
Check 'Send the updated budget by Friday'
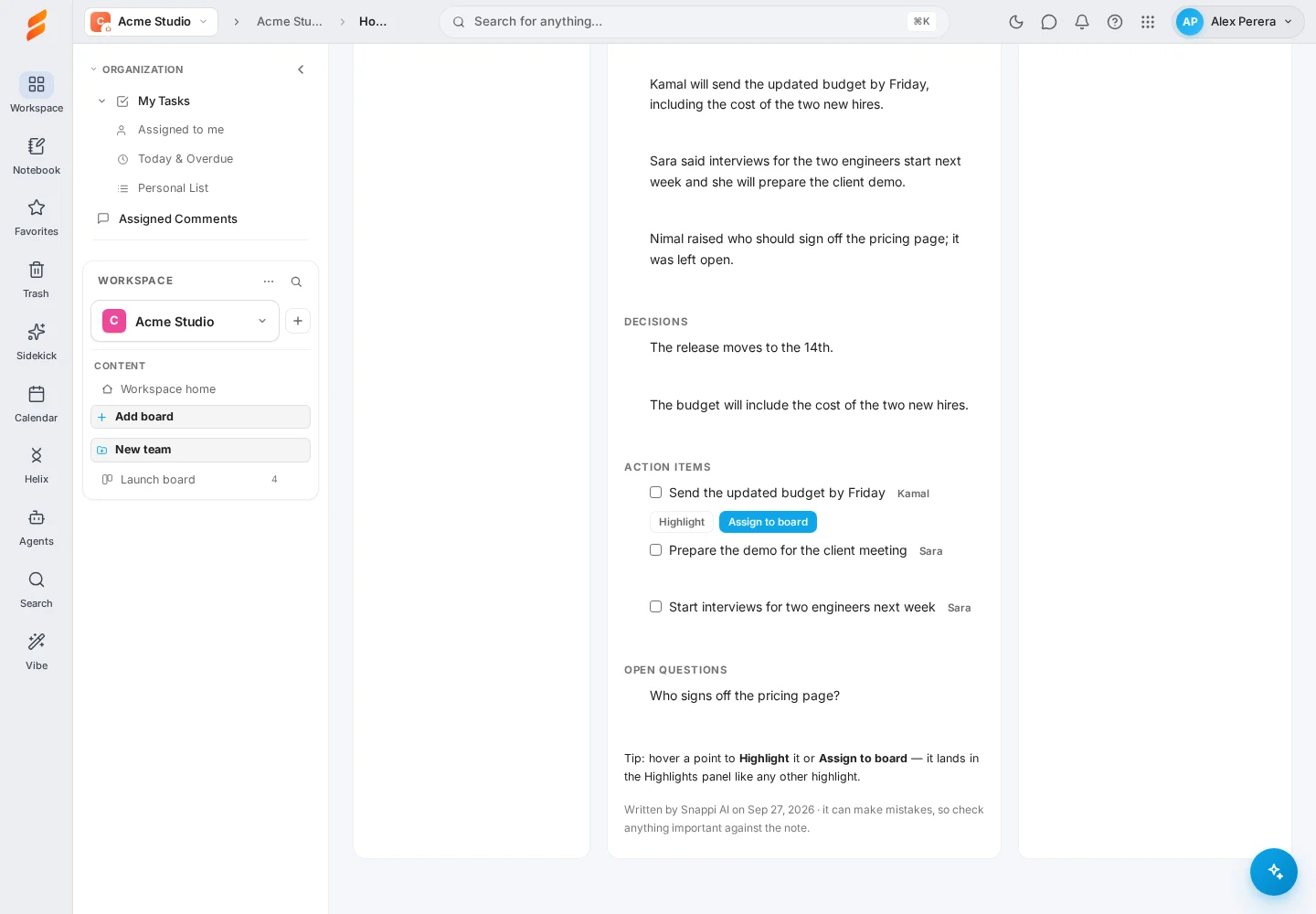[x=655, y=493]
